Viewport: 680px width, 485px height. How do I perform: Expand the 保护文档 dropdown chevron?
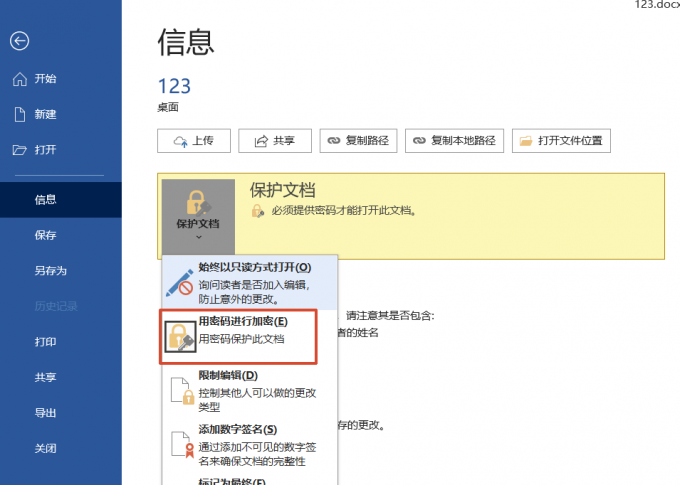click(199, 237)
